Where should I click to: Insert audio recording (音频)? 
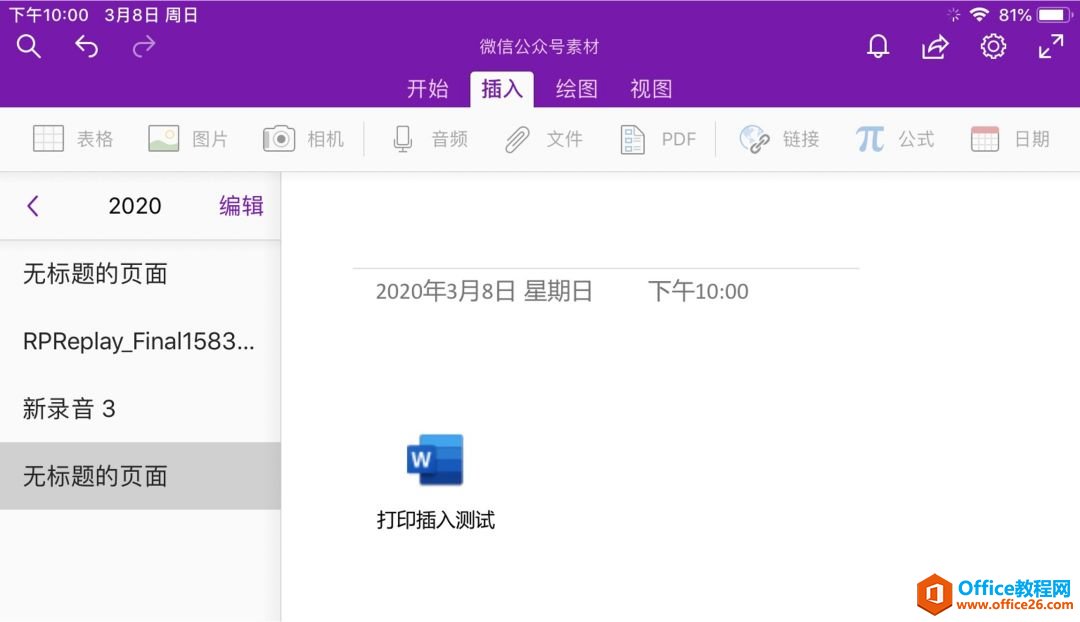[430, 139]
